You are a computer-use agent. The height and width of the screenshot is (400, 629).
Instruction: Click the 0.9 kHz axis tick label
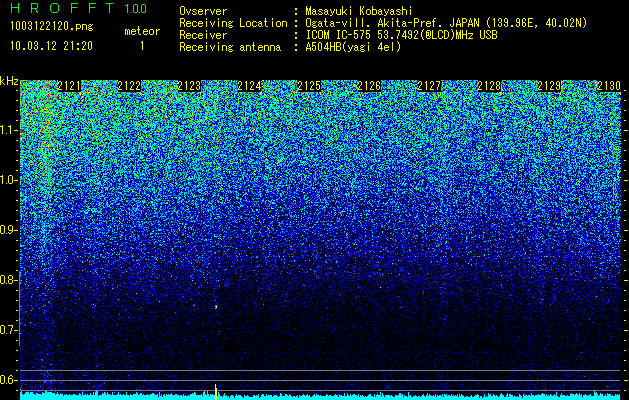[x=8, y=230]
